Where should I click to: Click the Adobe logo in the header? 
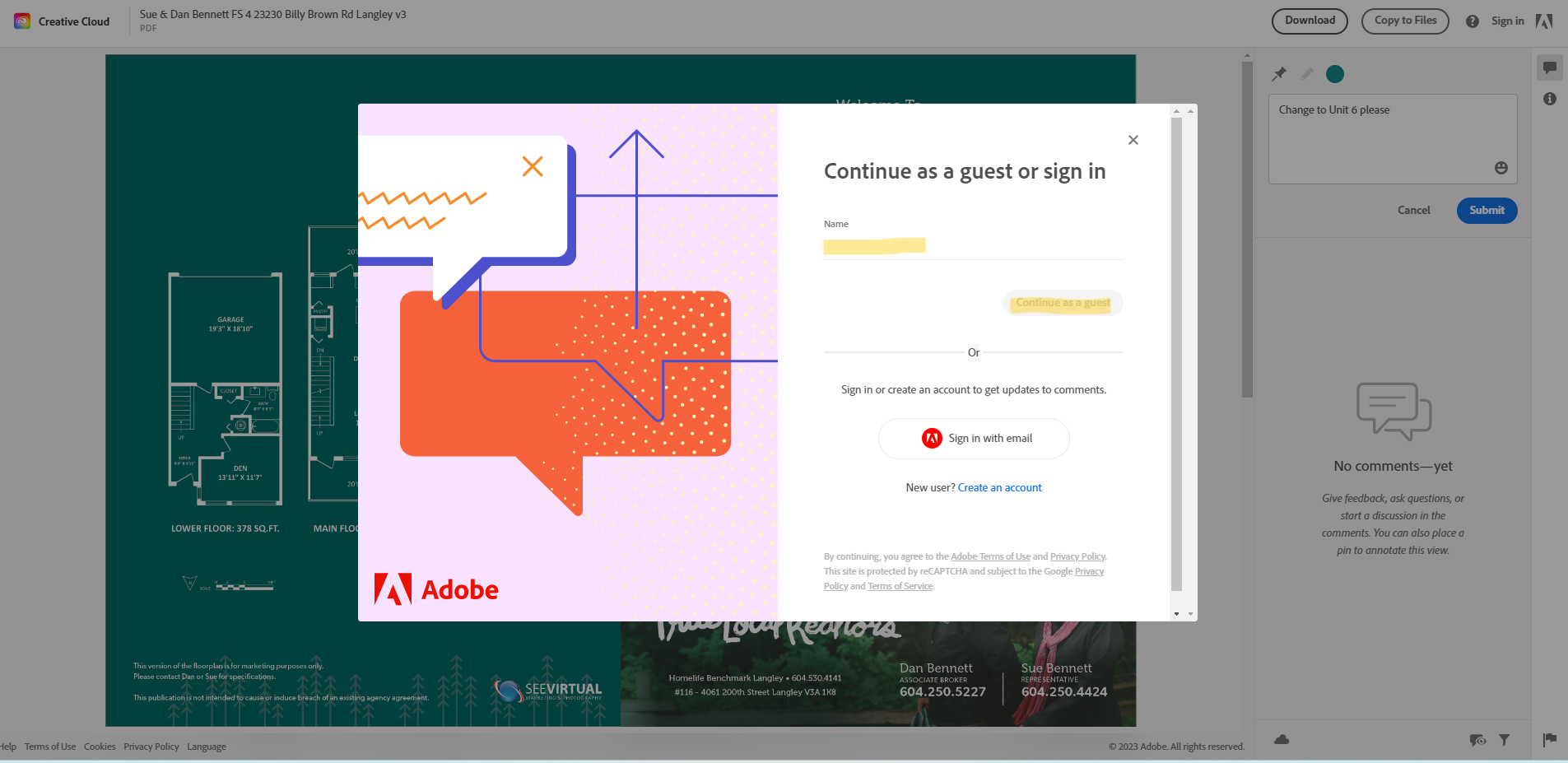coord(1544,21)
